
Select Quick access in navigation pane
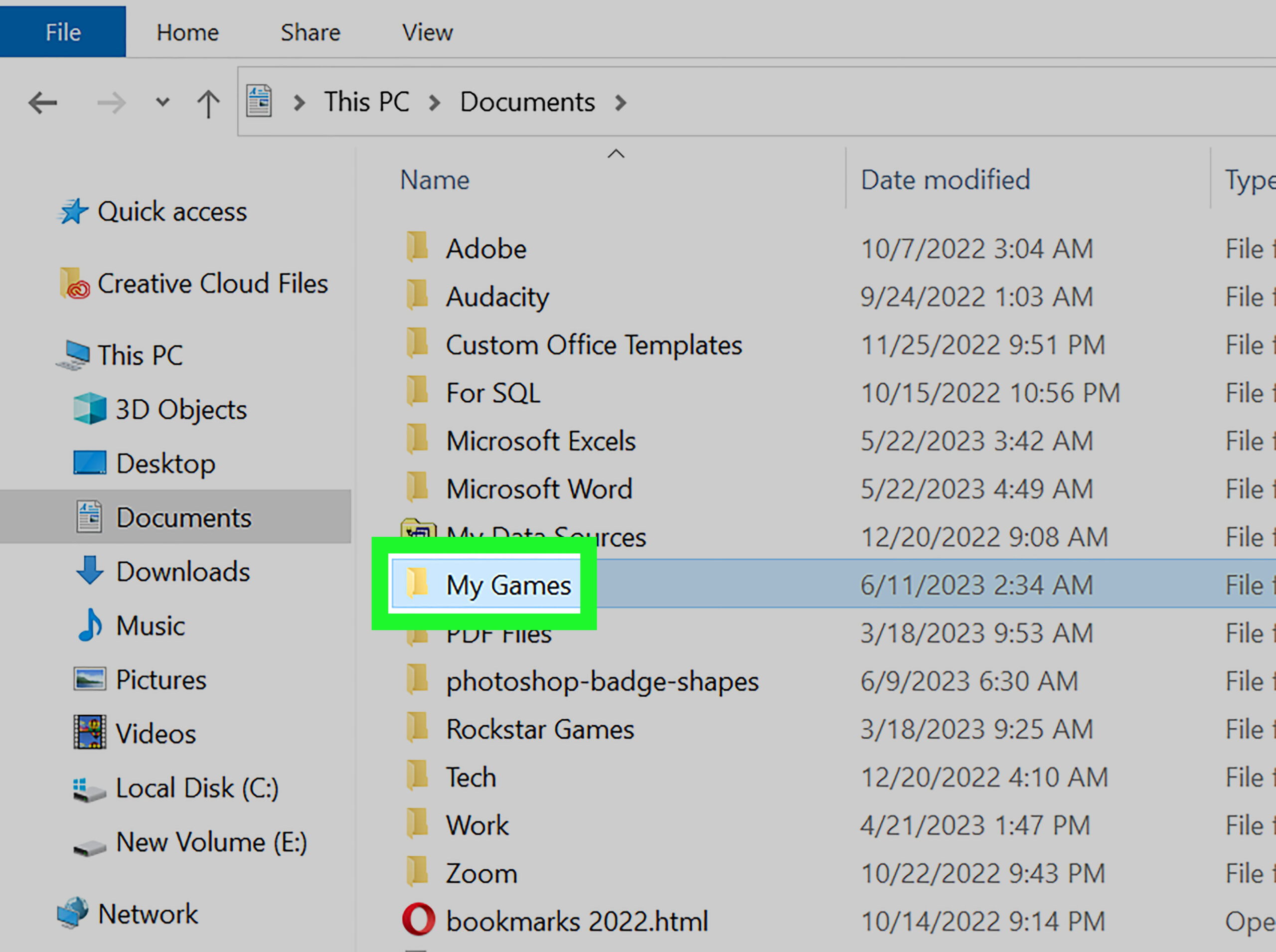[172, 212]
